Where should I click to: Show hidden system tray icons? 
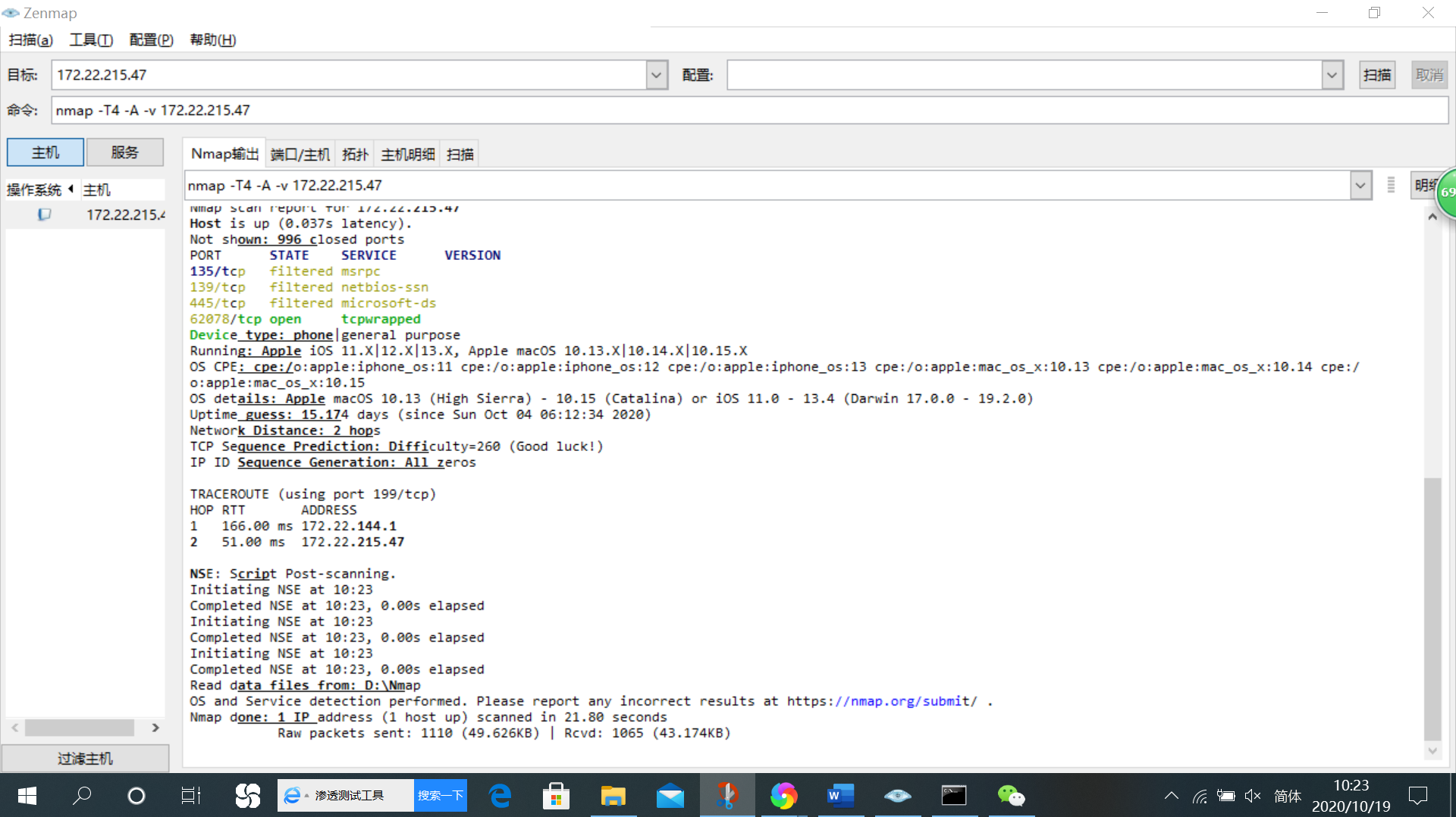click(1172, 796)
